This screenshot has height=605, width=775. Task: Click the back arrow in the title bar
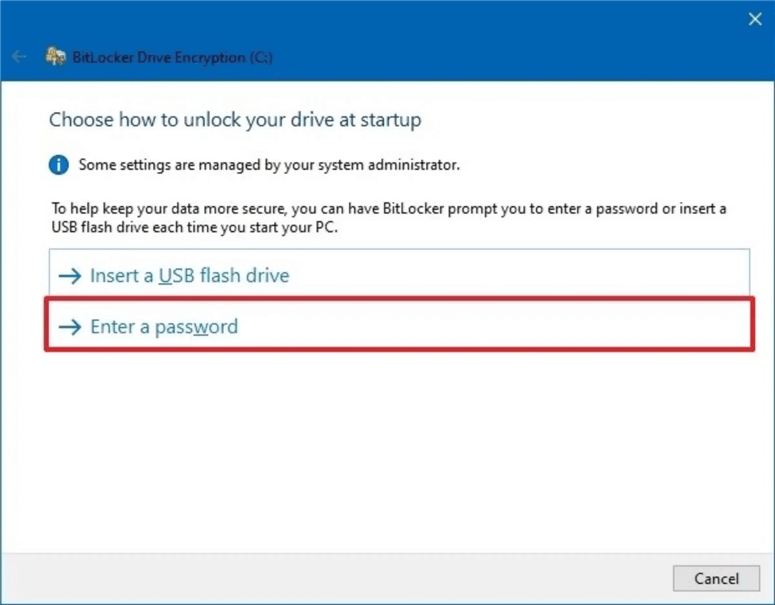tap(19, 57)
